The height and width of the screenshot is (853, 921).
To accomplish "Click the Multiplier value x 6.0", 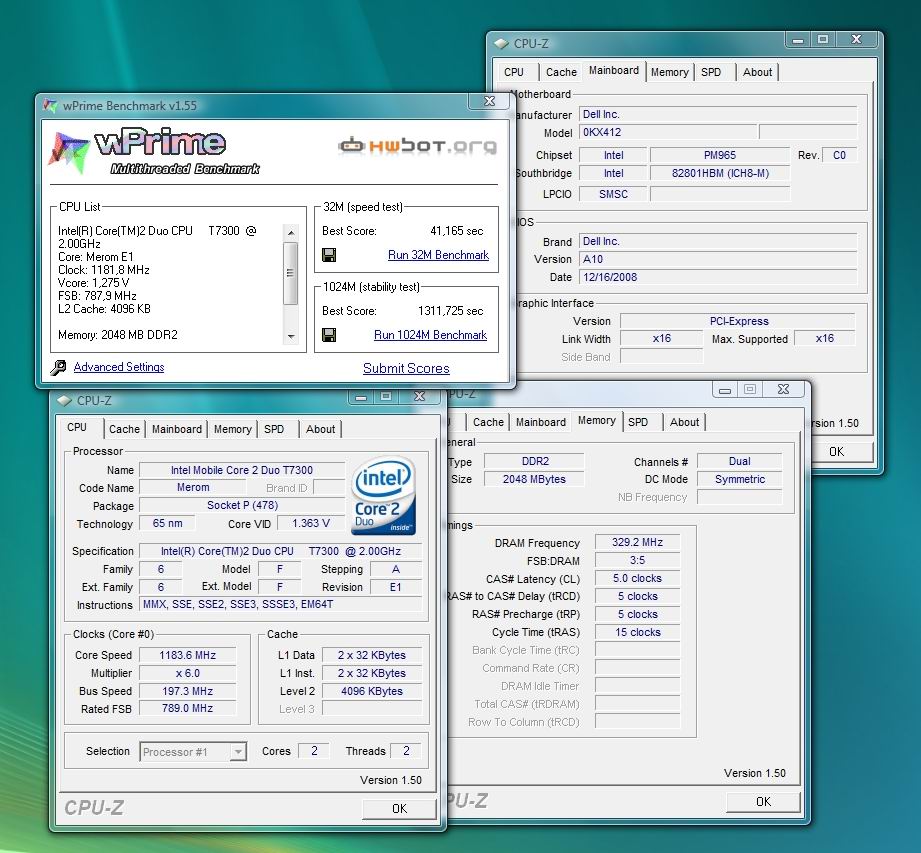I will coord(187,673).
